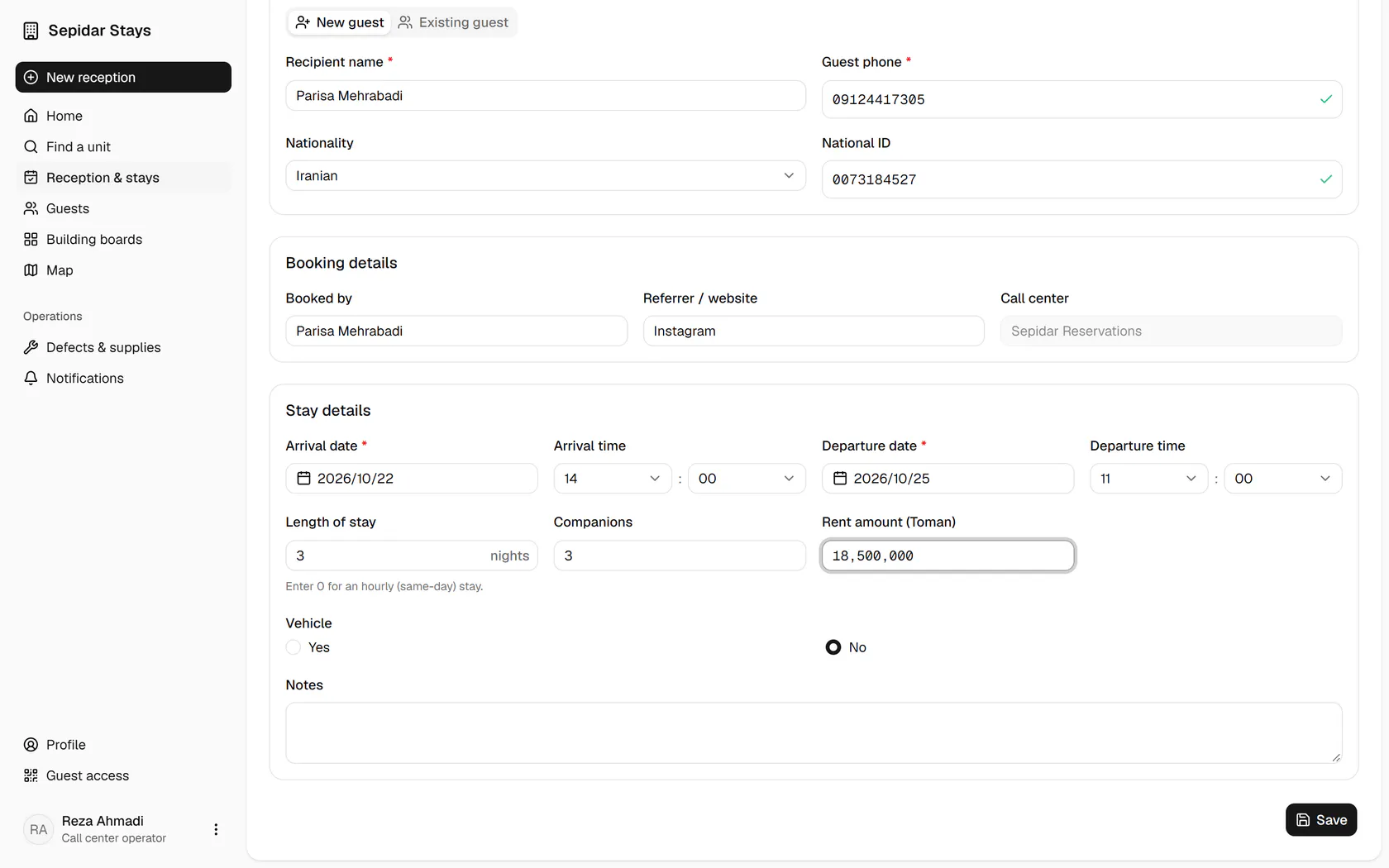Open Find a unit page
The width and height of the screenshot is (1389, 868).
click(x=123, y=146)
